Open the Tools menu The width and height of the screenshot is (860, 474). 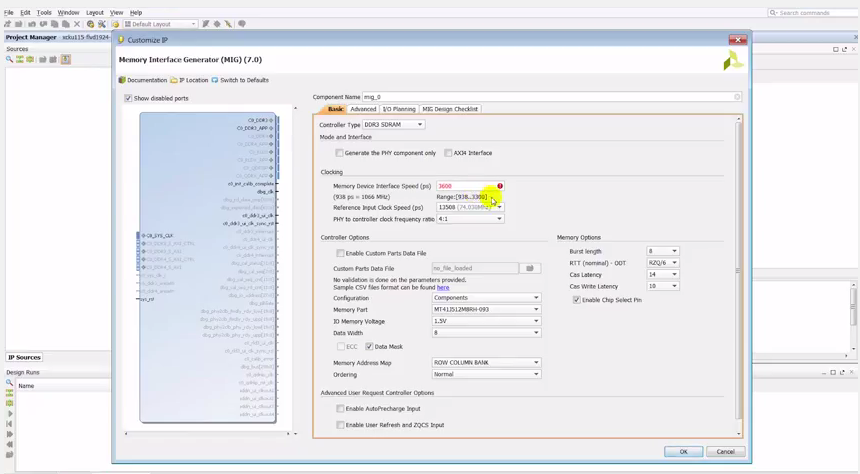click(44, 13)
